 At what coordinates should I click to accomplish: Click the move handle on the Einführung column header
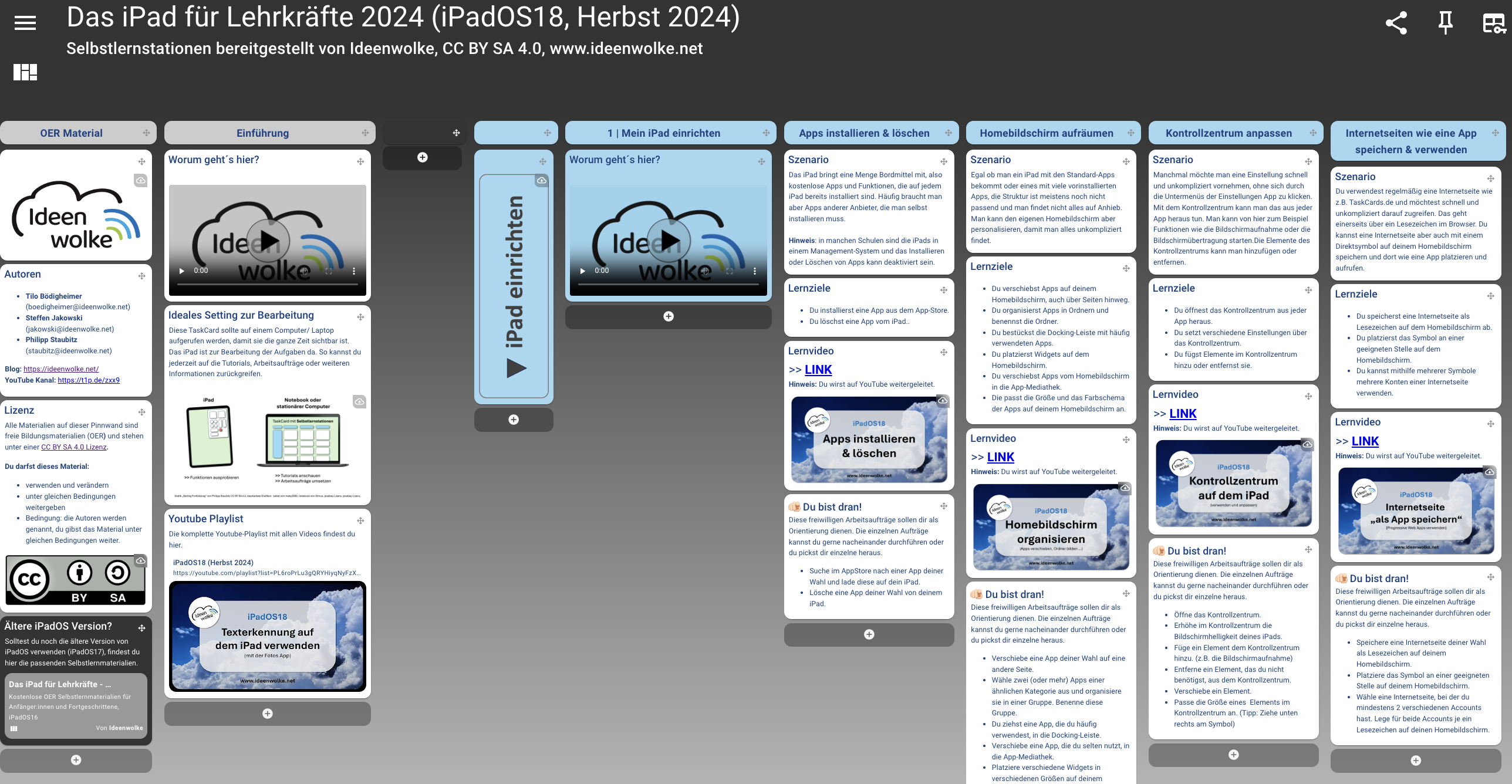tap(365, 133)
